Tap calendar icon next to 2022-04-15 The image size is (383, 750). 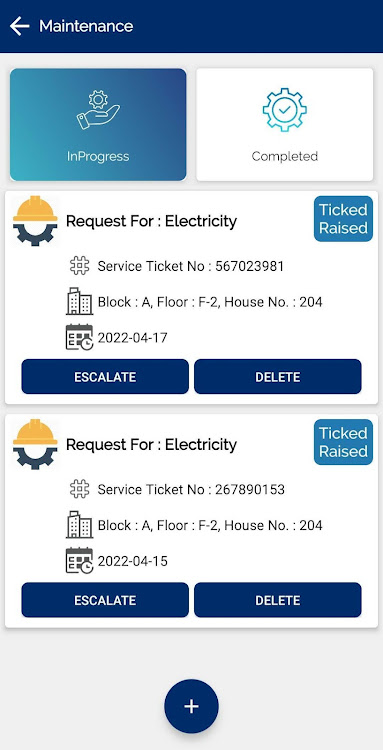pos(79,561)
